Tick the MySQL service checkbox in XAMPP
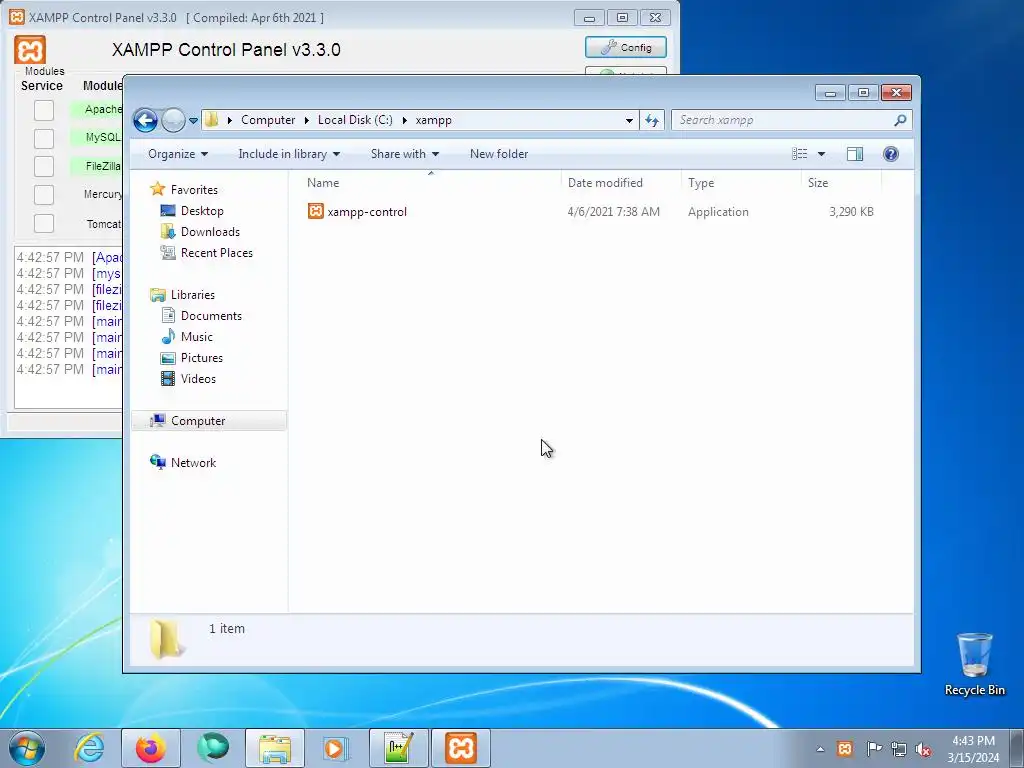The height and width of the screenshot is (768, 1024). point(44,138)
